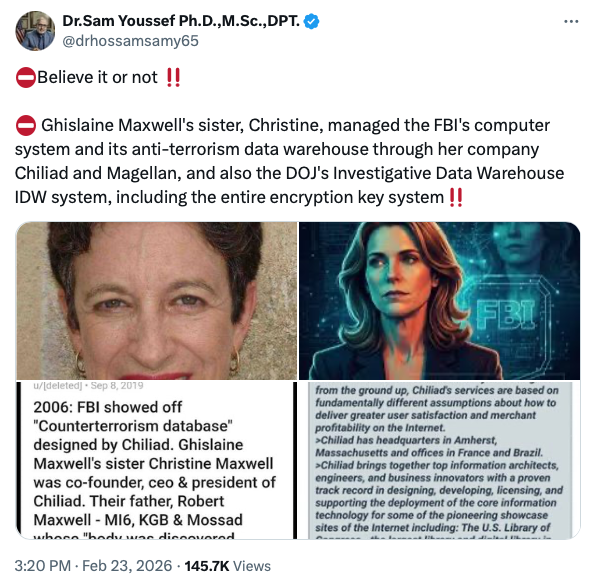
Task: Click the no-entry emoji before "Ghislaine Maxwell's sister"
Action: click(26, 126)
